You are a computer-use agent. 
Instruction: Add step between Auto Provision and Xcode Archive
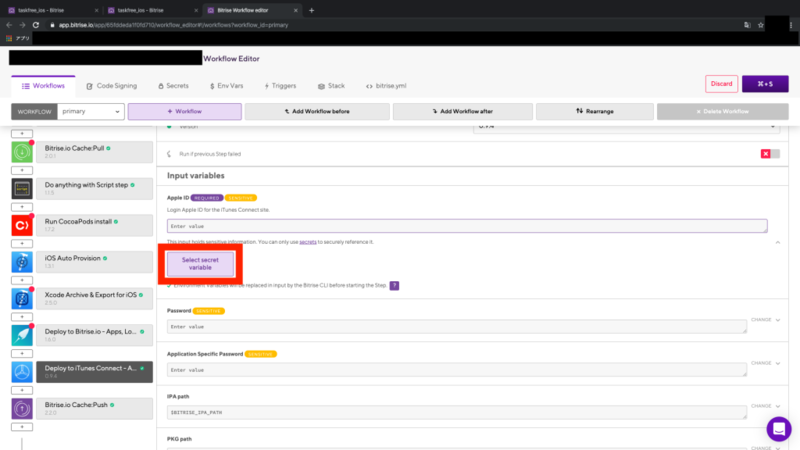click(22, 280)
